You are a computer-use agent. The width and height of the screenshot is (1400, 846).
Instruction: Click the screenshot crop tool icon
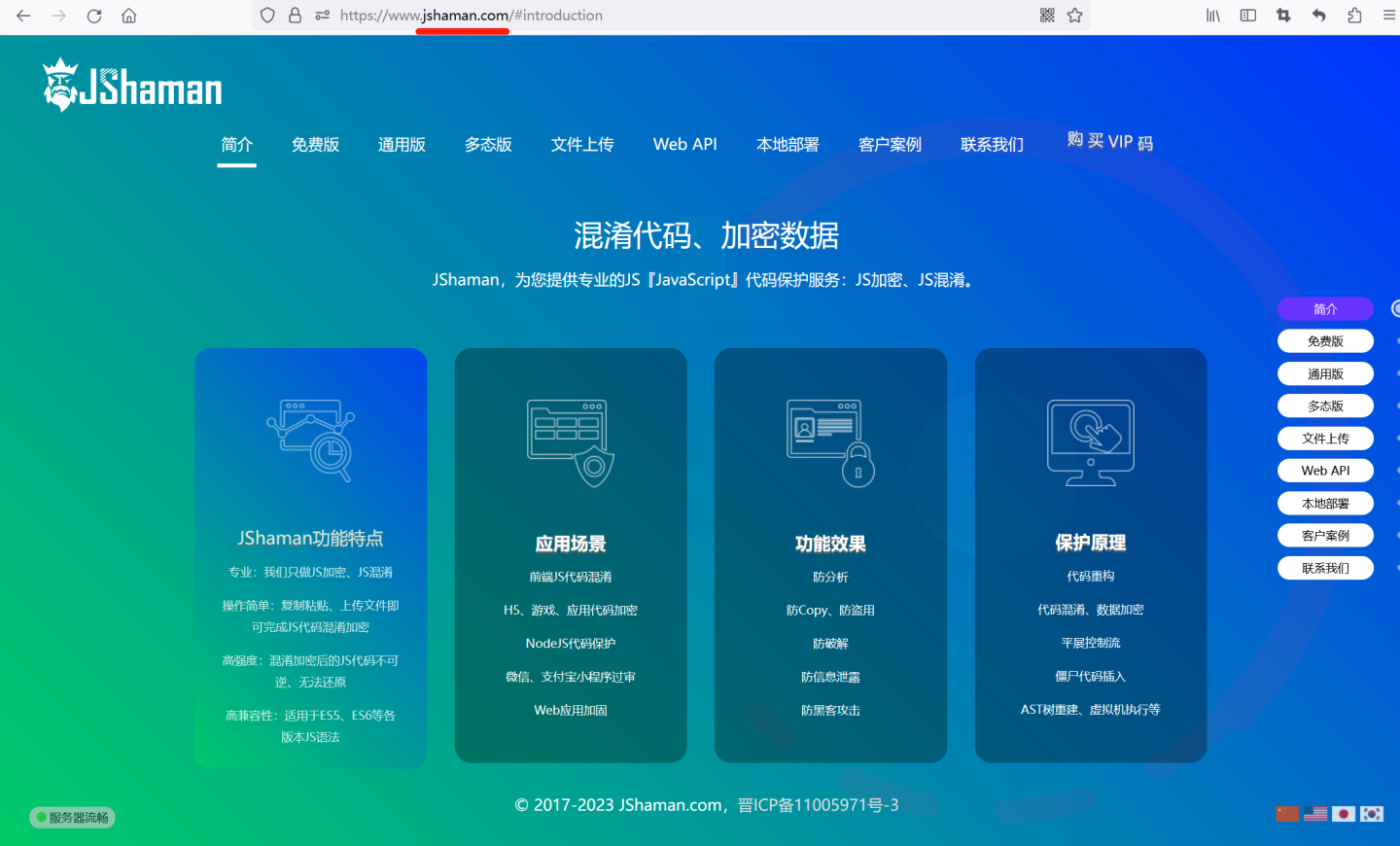pyautogui.click(x=1283, y=16)
